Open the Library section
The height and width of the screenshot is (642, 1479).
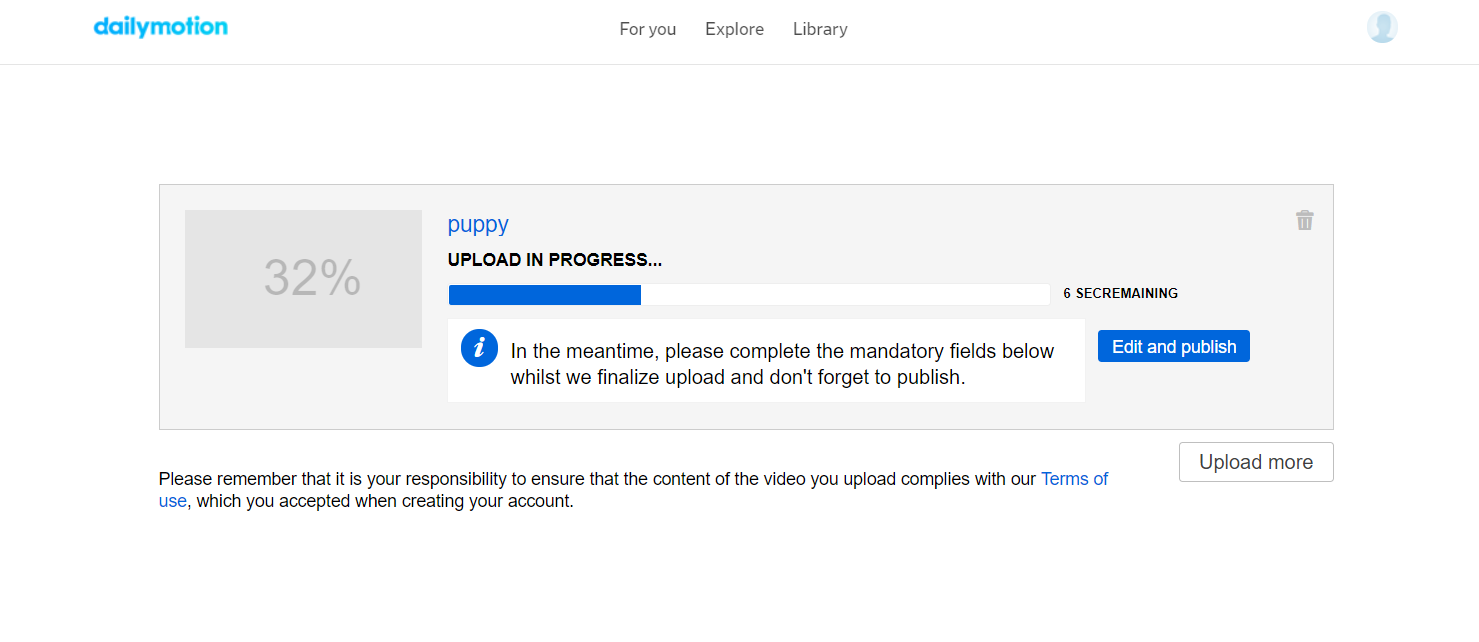820,29
